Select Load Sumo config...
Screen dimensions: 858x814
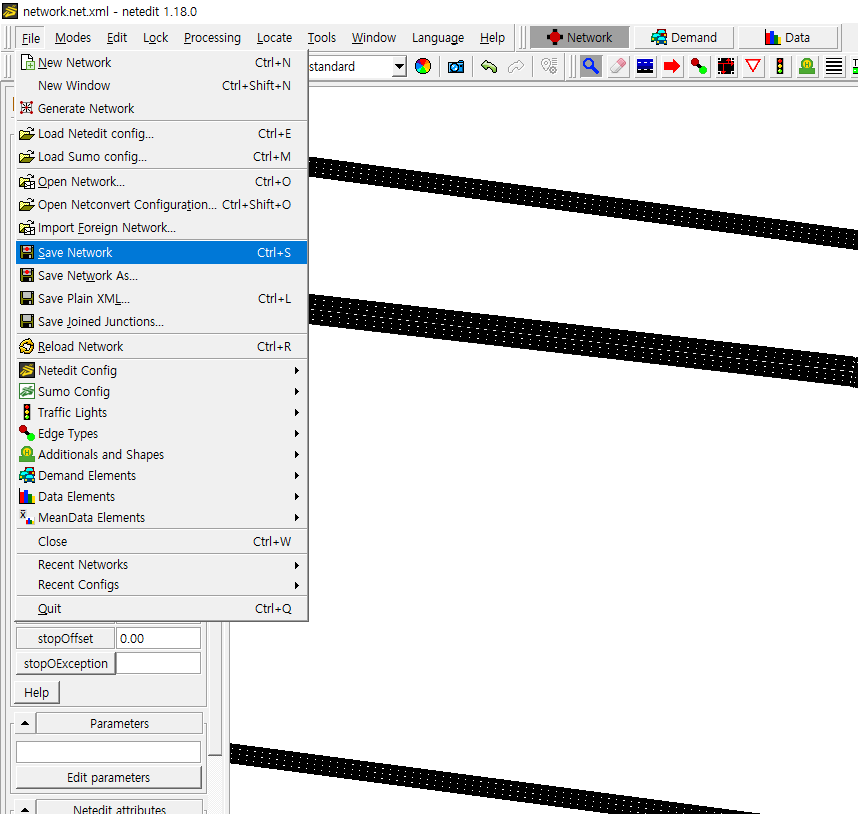162,157
